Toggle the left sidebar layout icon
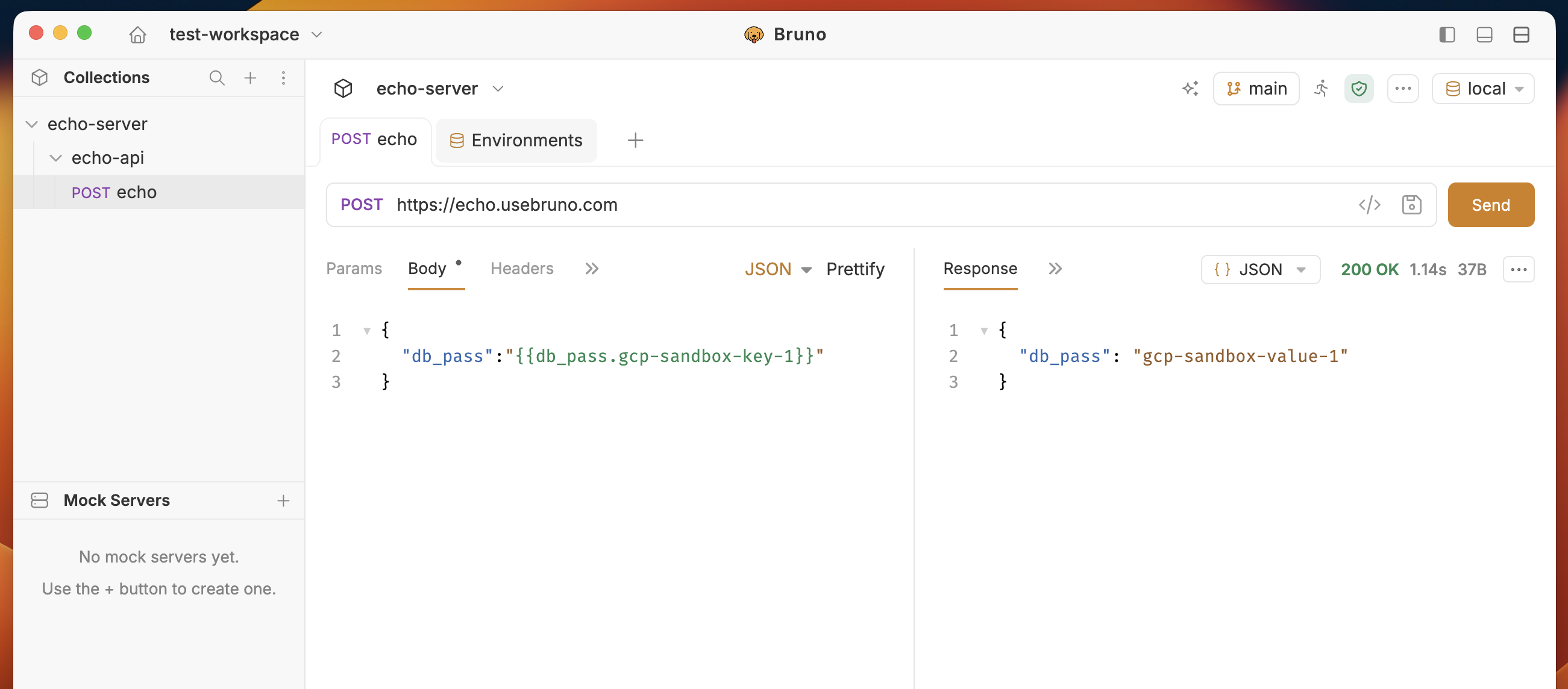The width and height of the screenshot is (1568, 689). pyautogui.click(x=1447, y=35)
